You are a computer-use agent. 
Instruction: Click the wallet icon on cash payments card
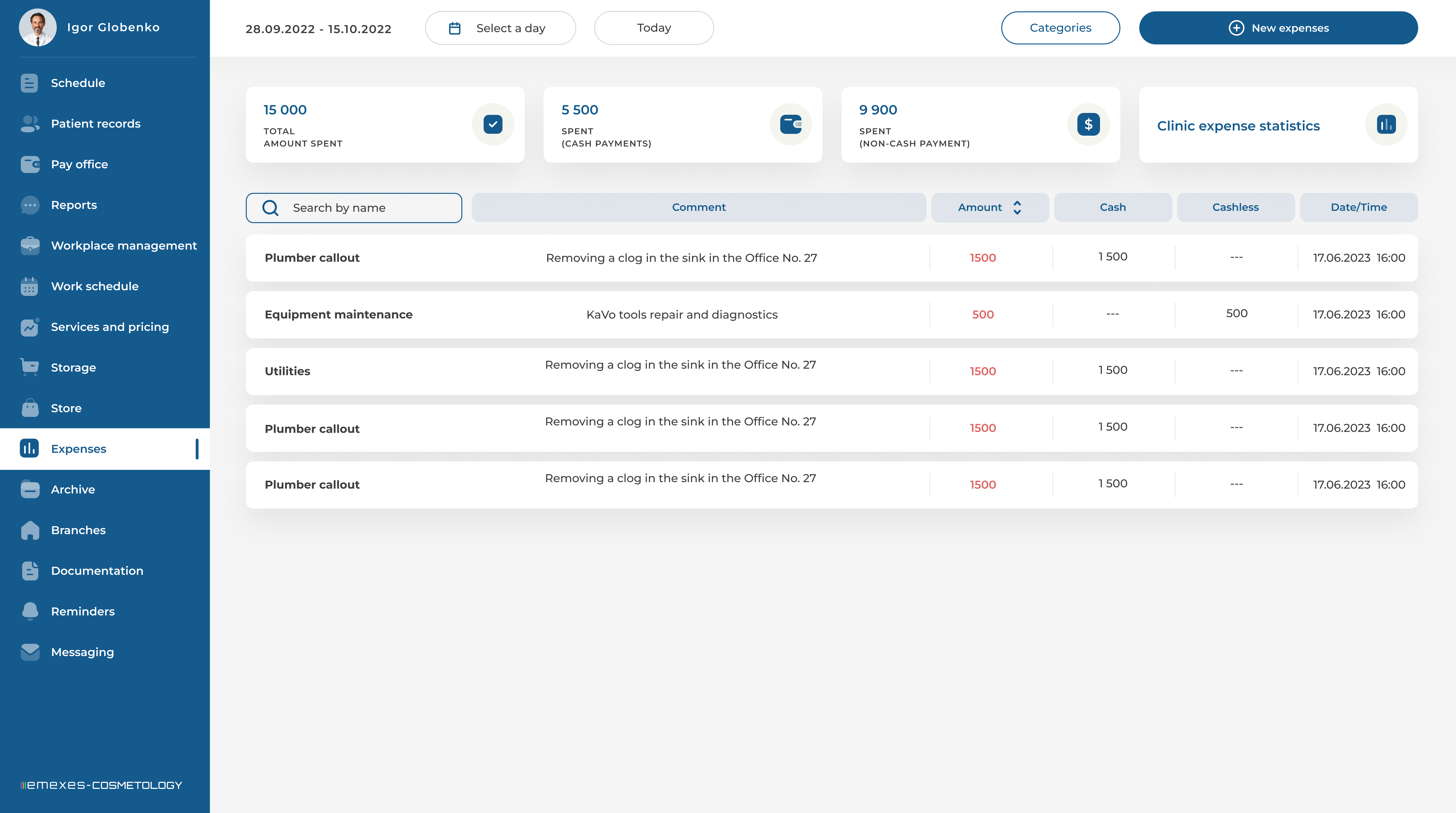(x=790, y=124)
